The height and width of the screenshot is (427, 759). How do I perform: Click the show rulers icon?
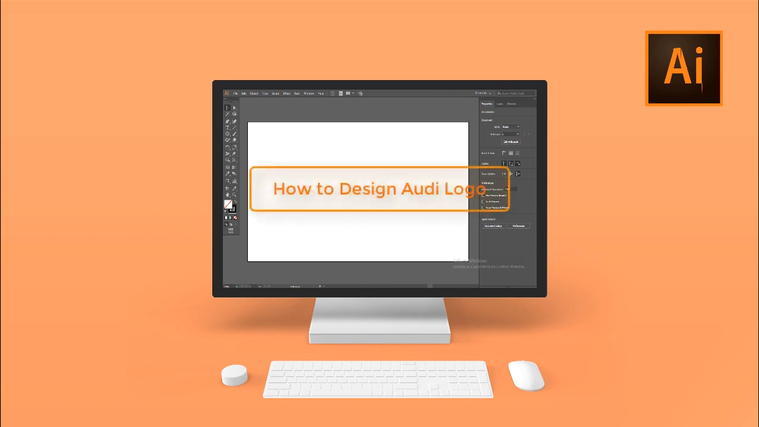point(505,153)
